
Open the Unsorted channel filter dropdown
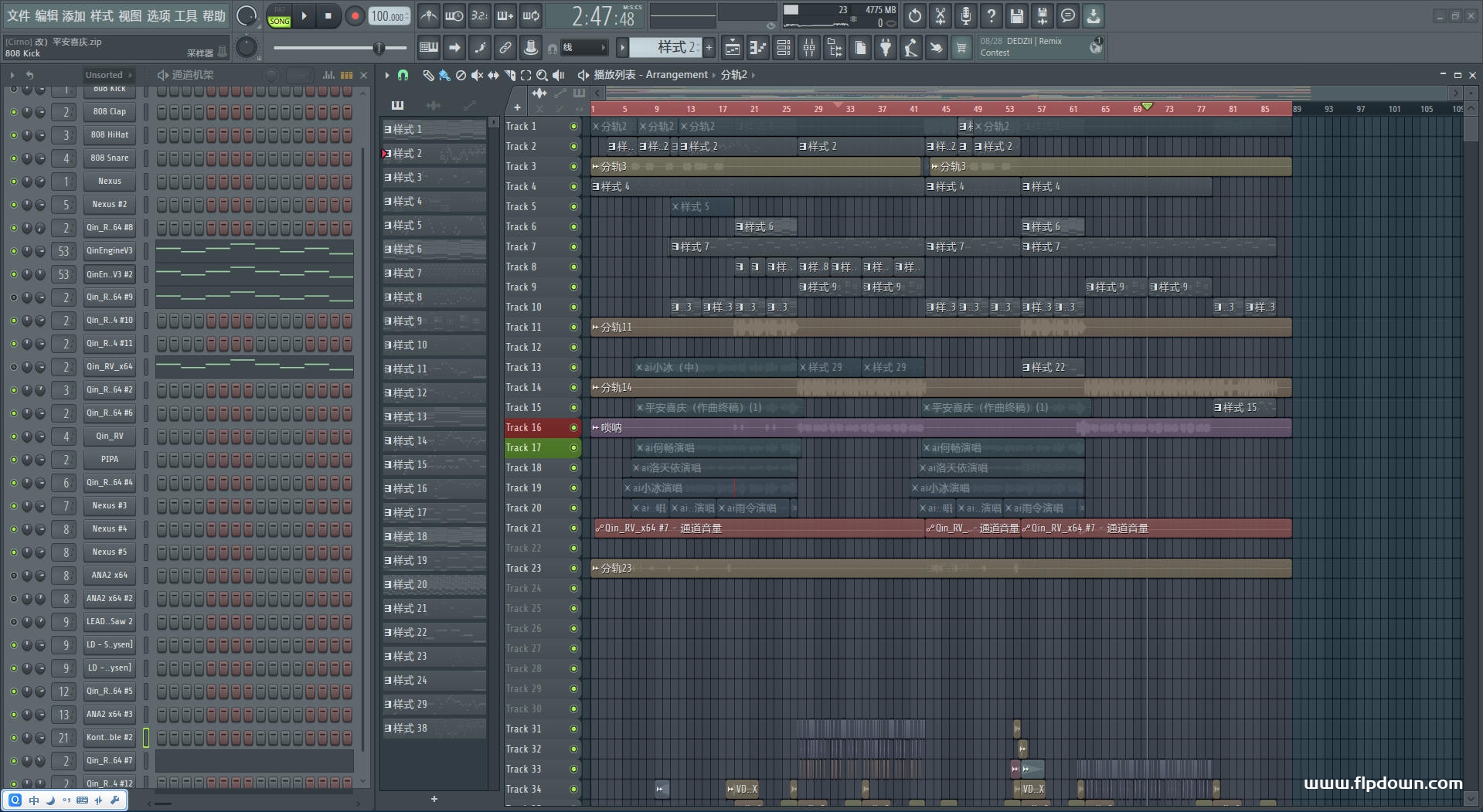tap(108, 75)
